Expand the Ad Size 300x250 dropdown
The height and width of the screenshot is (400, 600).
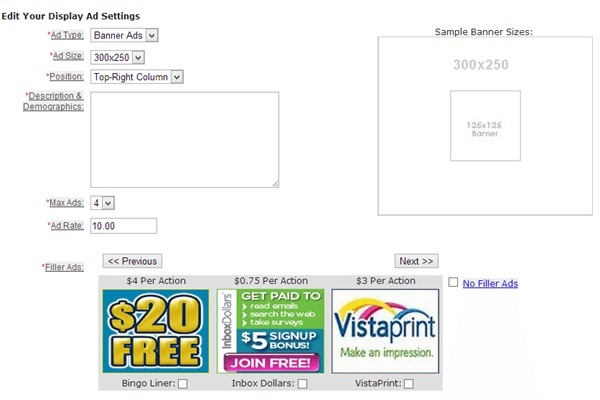[117, 57]
